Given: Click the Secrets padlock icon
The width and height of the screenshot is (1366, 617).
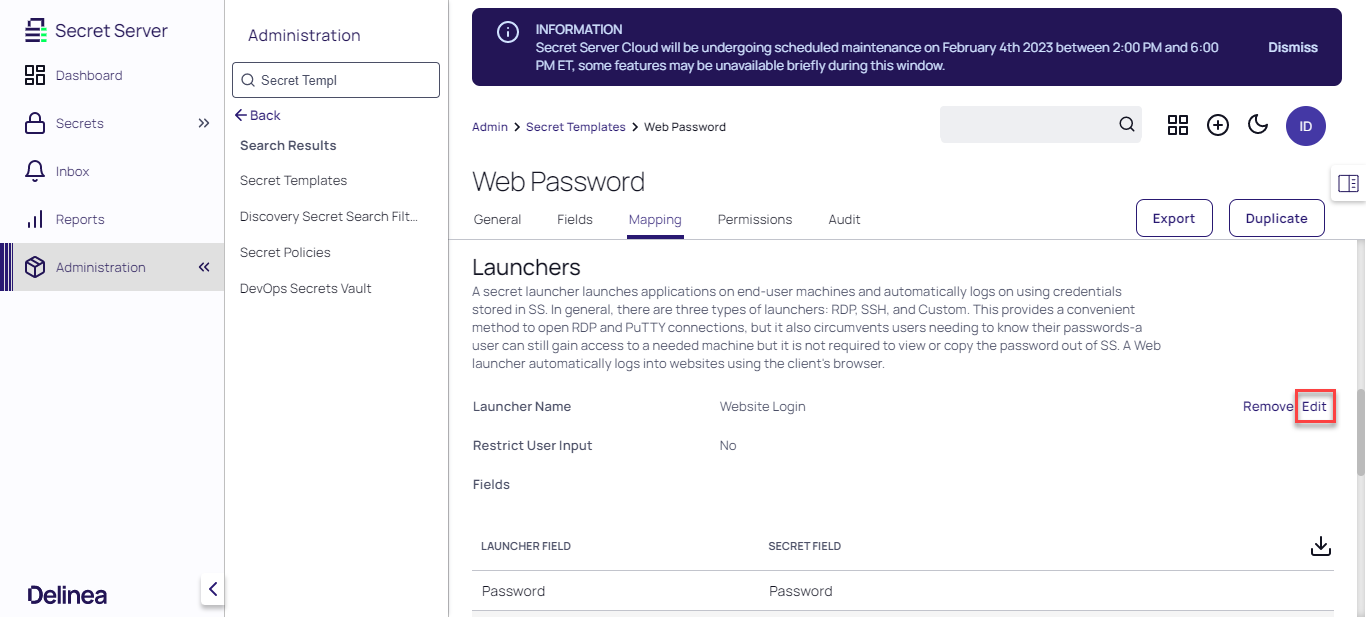Looking at the screenshot, I should 35,124.
